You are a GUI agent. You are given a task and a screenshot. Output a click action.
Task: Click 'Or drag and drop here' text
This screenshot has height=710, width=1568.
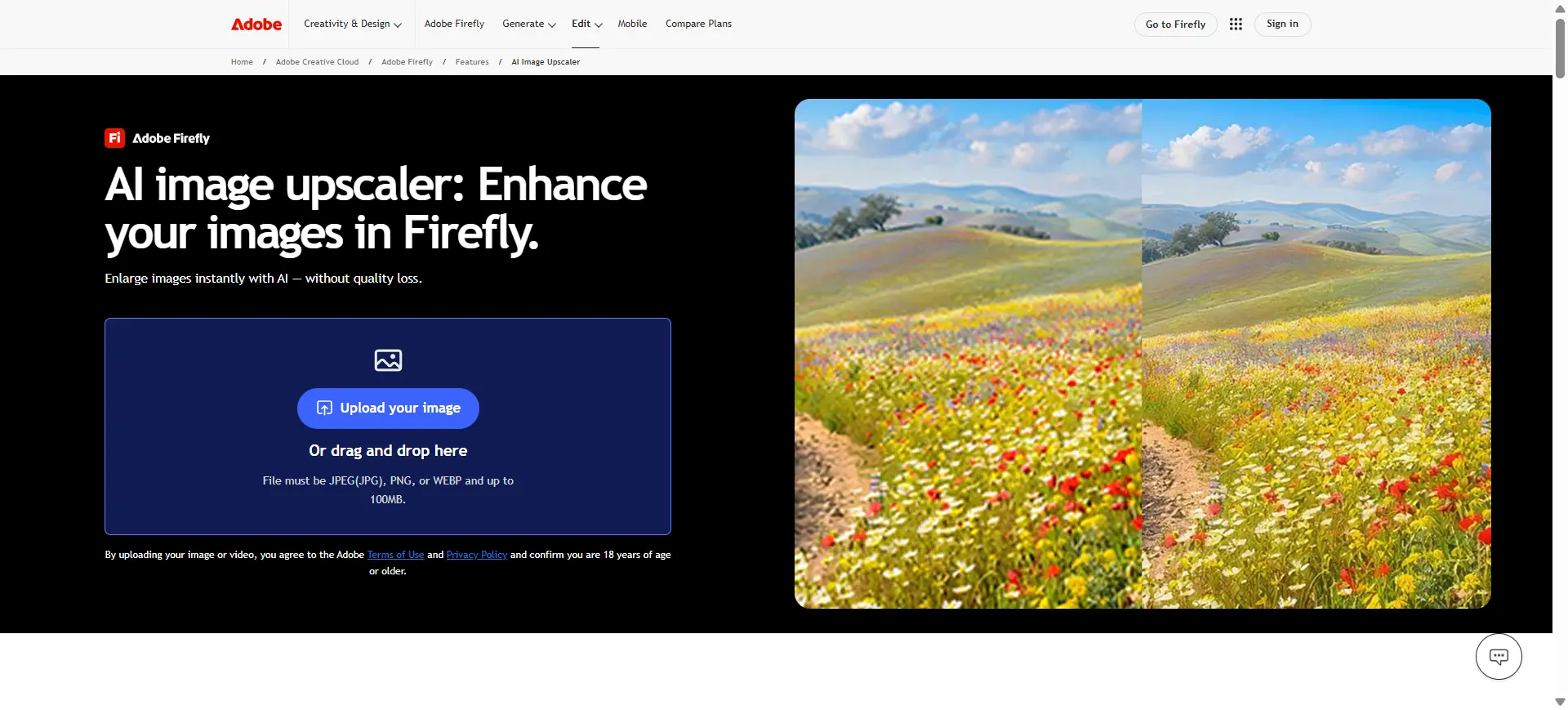(388, 451)
